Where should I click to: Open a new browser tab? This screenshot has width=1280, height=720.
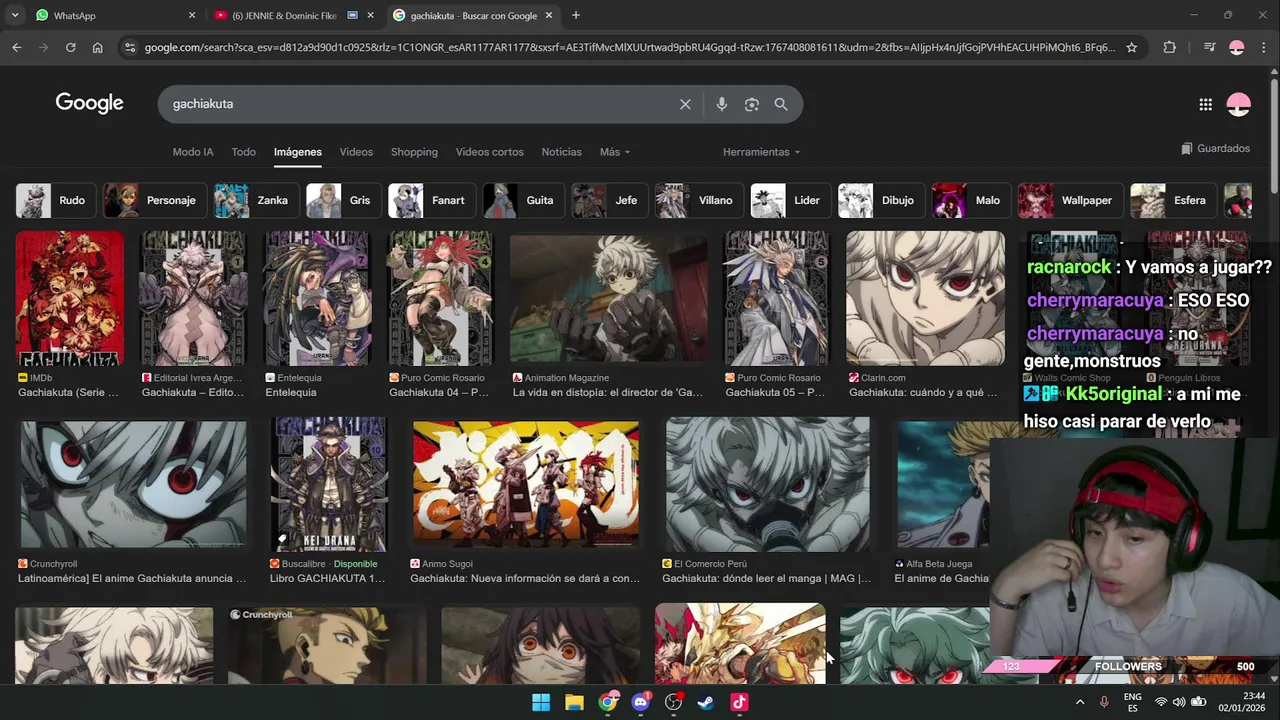click(575, 15)
